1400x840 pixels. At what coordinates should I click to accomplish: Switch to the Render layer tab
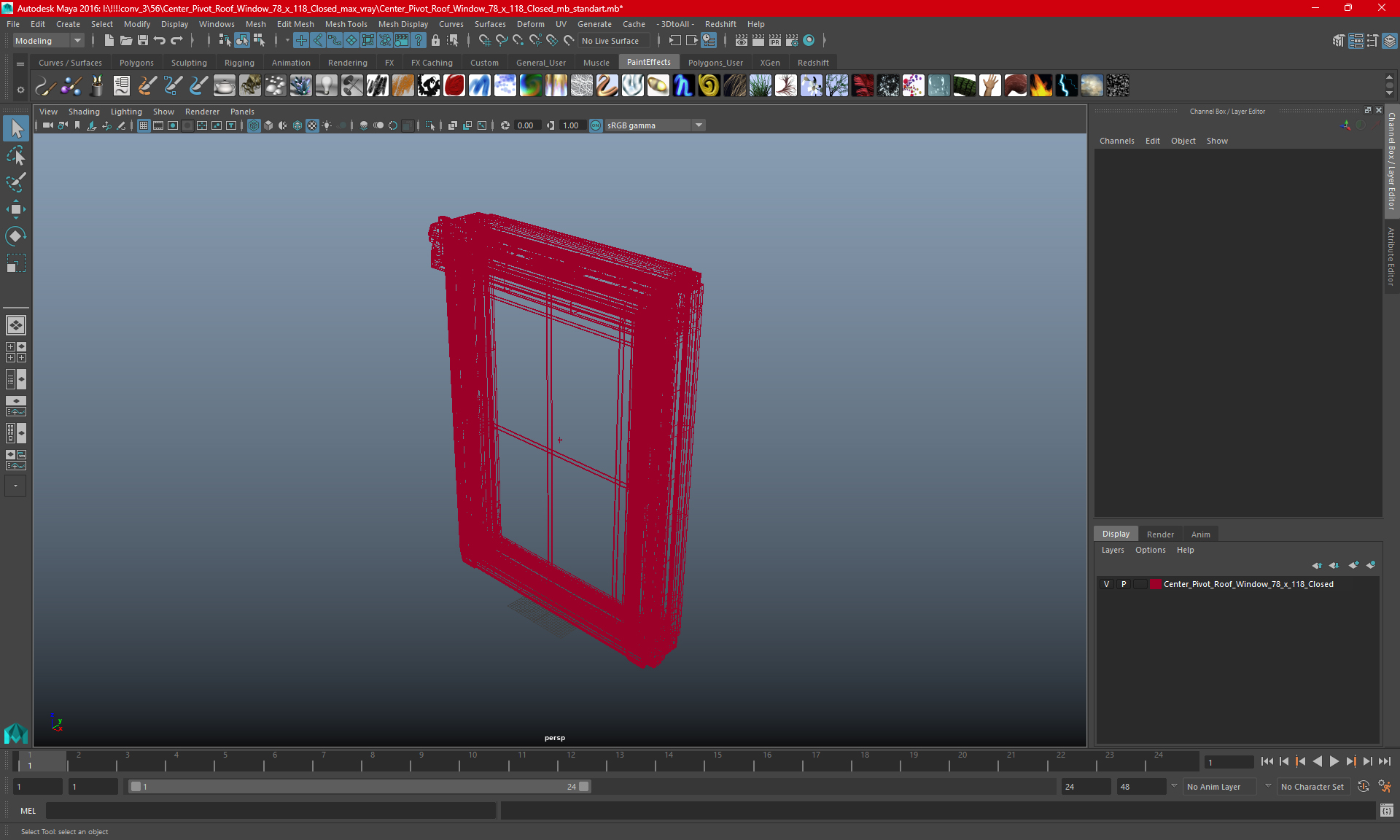pos(1160,534)
